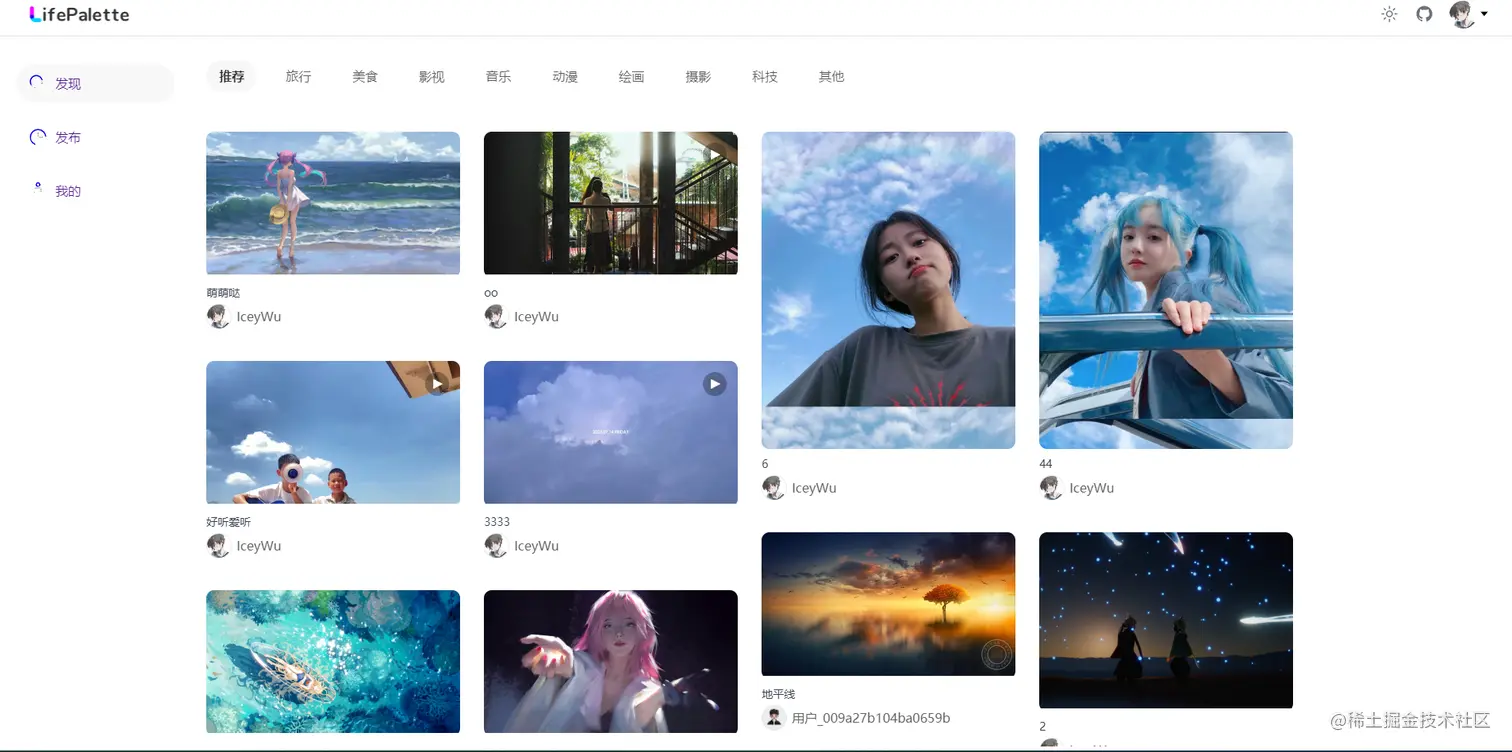Open post 6 girl sky photo

click(x=888, y=290)
